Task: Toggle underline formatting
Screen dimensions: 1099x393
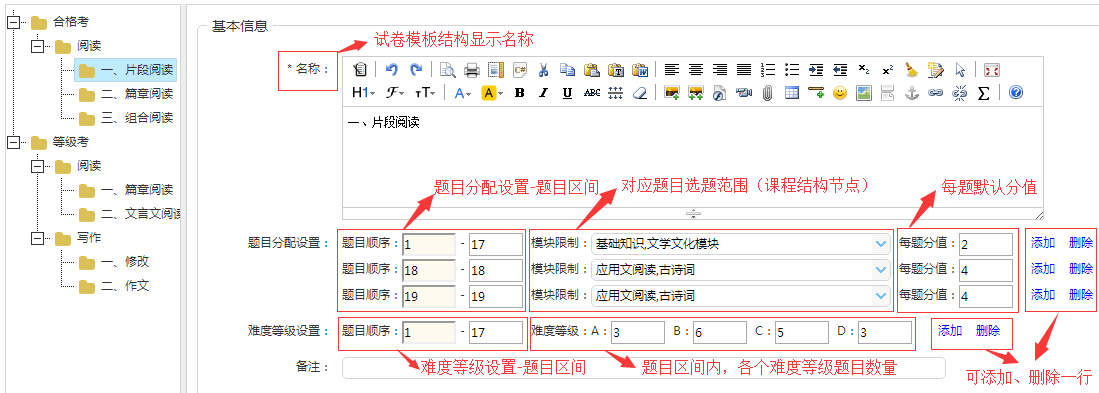Action: point(567,92)
